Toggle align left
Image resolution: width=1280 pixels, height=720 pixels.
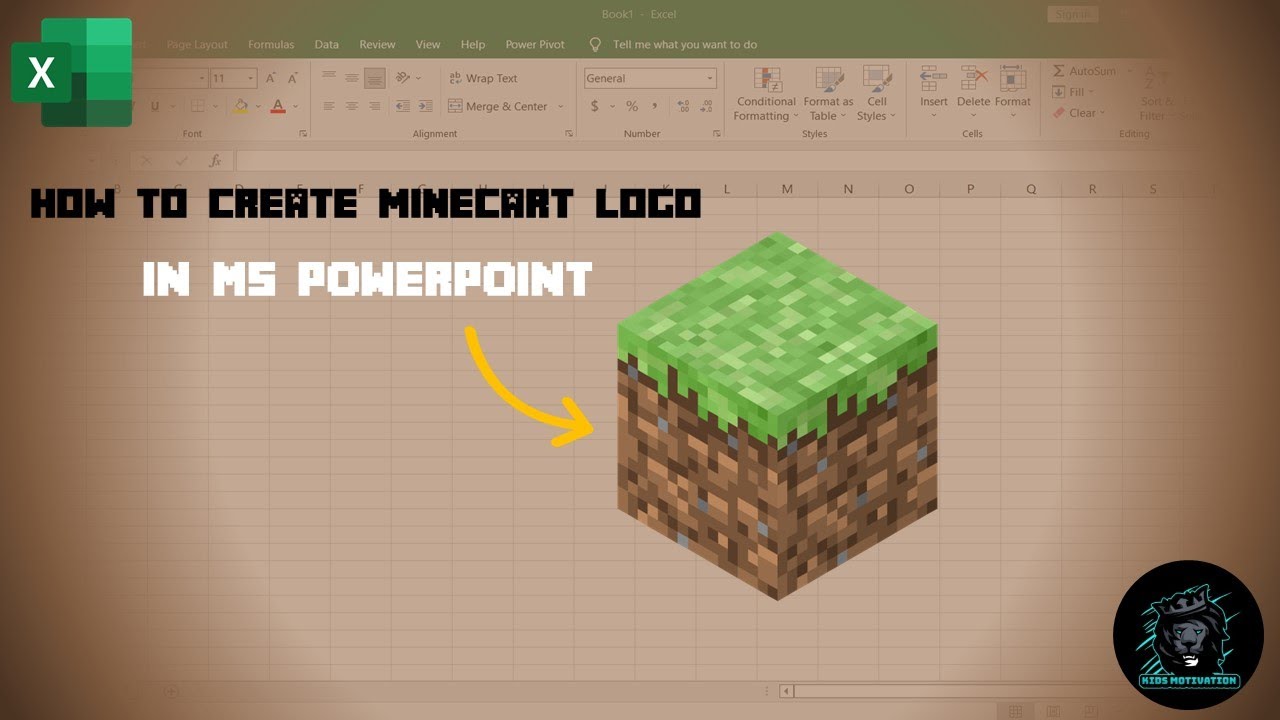pos(329,106)
